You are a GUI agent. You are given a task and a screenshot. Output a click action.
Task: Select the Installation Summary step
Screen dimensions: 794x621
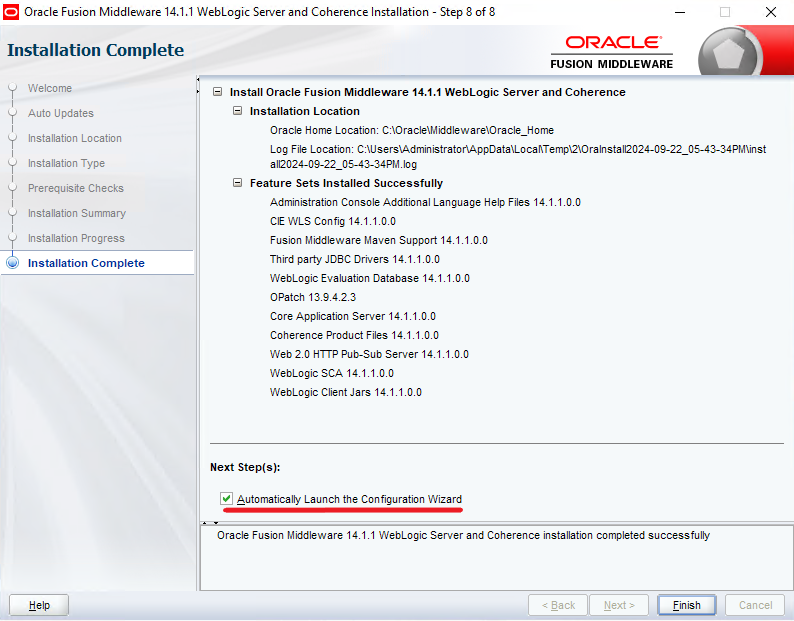click(x=77, y=213)
